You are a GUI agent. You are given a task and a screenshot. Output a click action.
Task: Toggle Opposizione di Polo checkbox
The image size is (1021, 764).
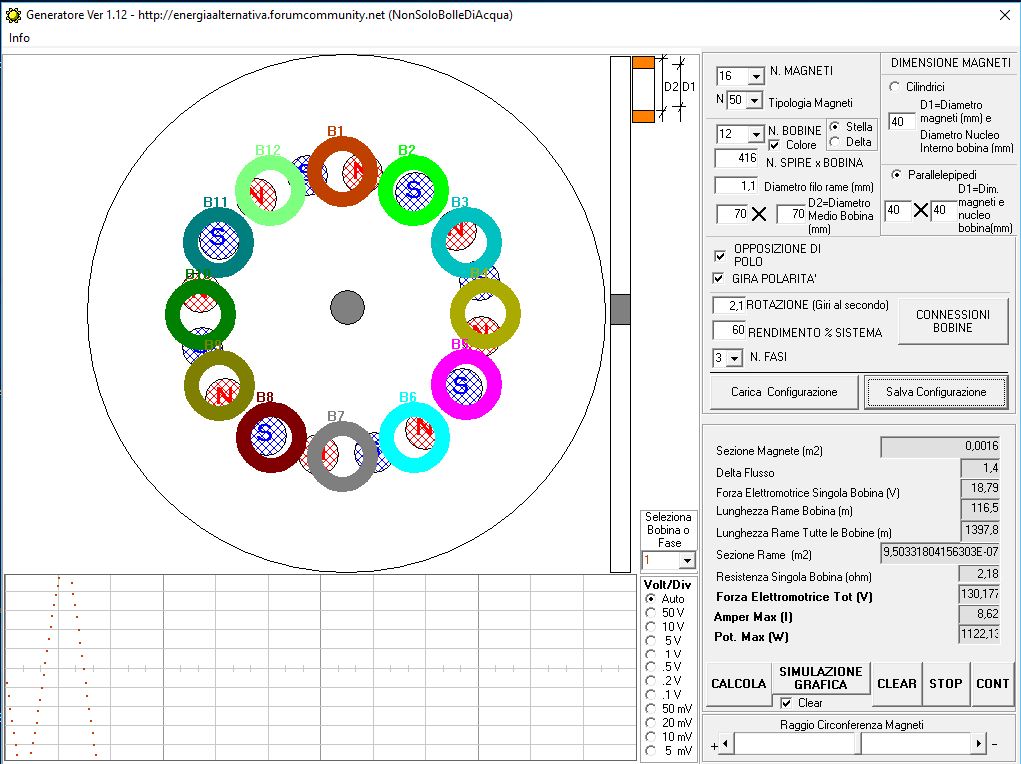(x=720, y=255)
